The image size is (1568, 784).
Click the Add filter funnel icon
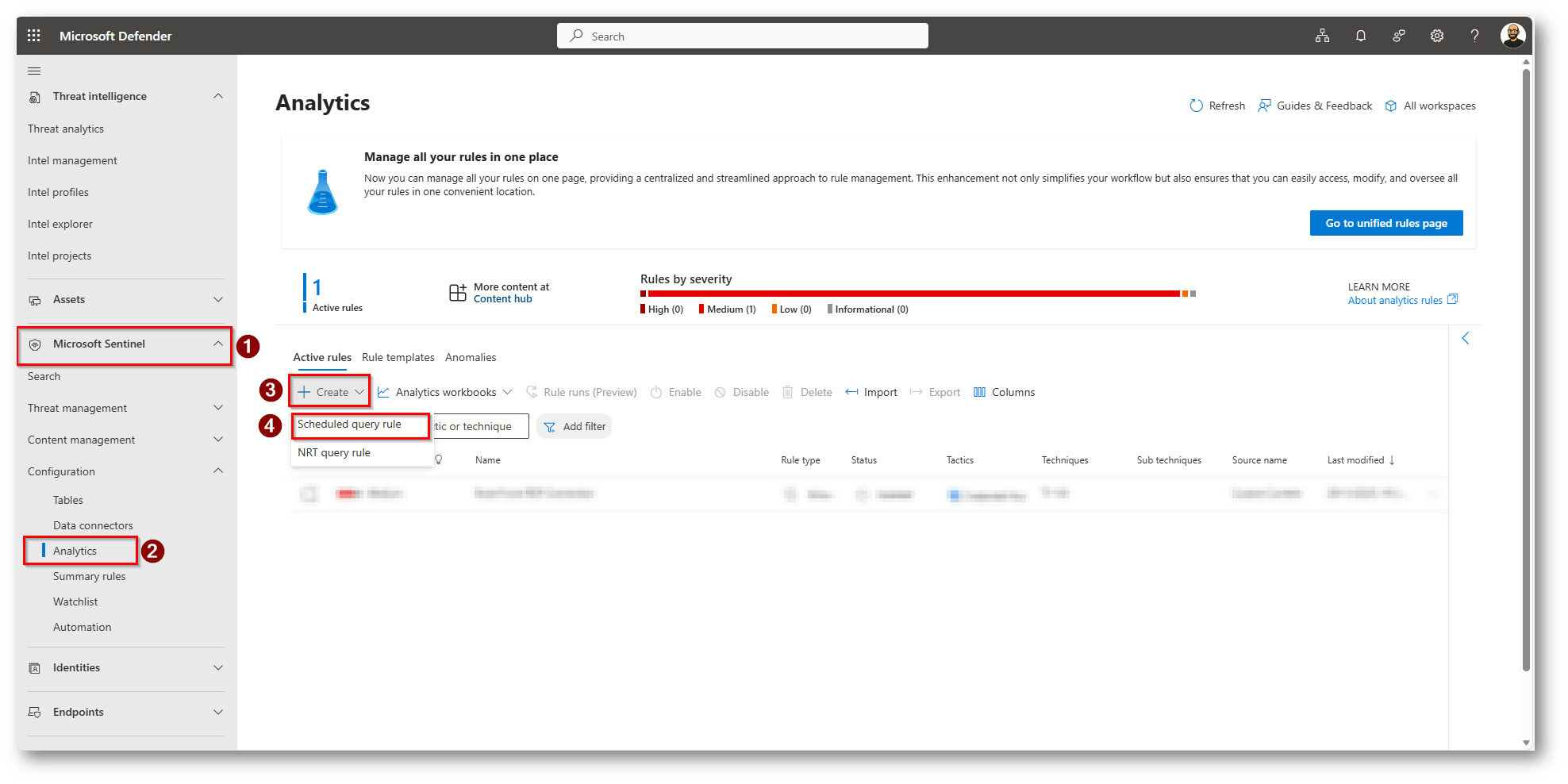pos(549,427)
